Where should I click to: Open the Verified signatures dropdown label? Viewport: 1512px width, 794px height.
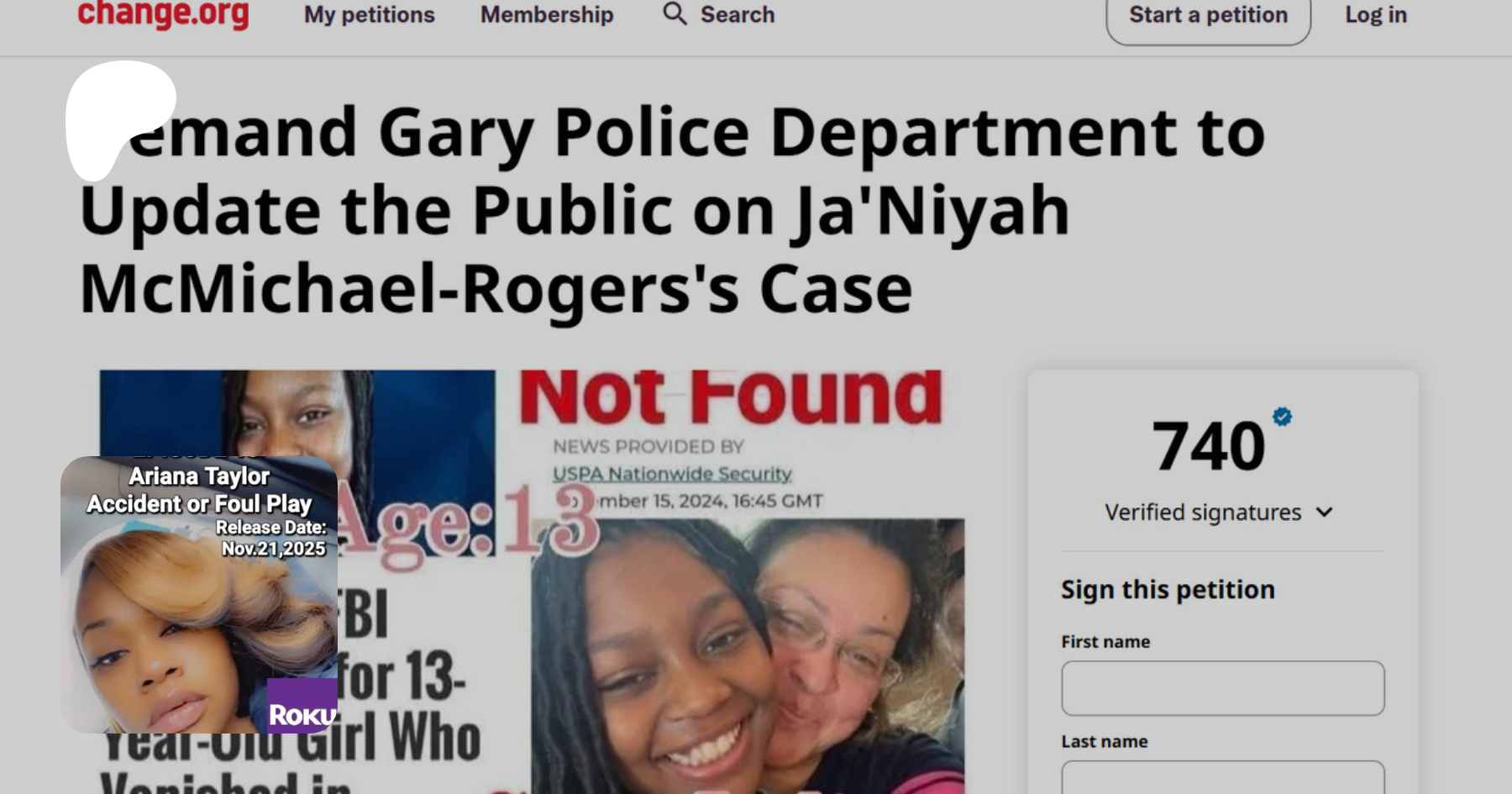coord(1203,513)
